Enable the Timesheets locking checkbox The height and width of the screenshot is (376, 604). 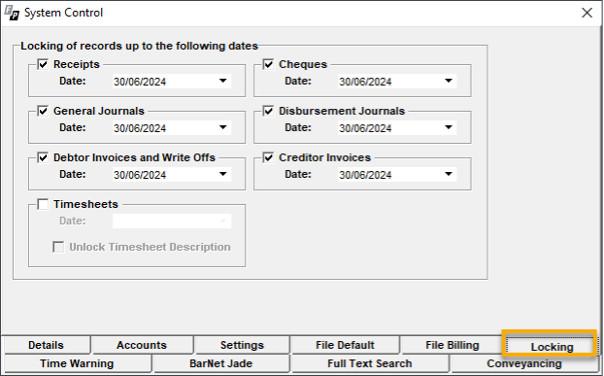coord(43,204)
